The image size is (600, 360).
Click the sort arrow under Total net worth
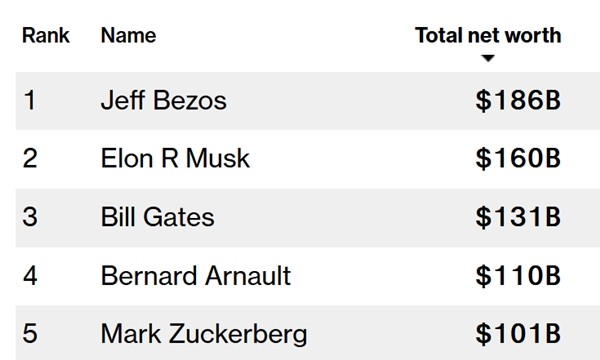tap(488, 58)
